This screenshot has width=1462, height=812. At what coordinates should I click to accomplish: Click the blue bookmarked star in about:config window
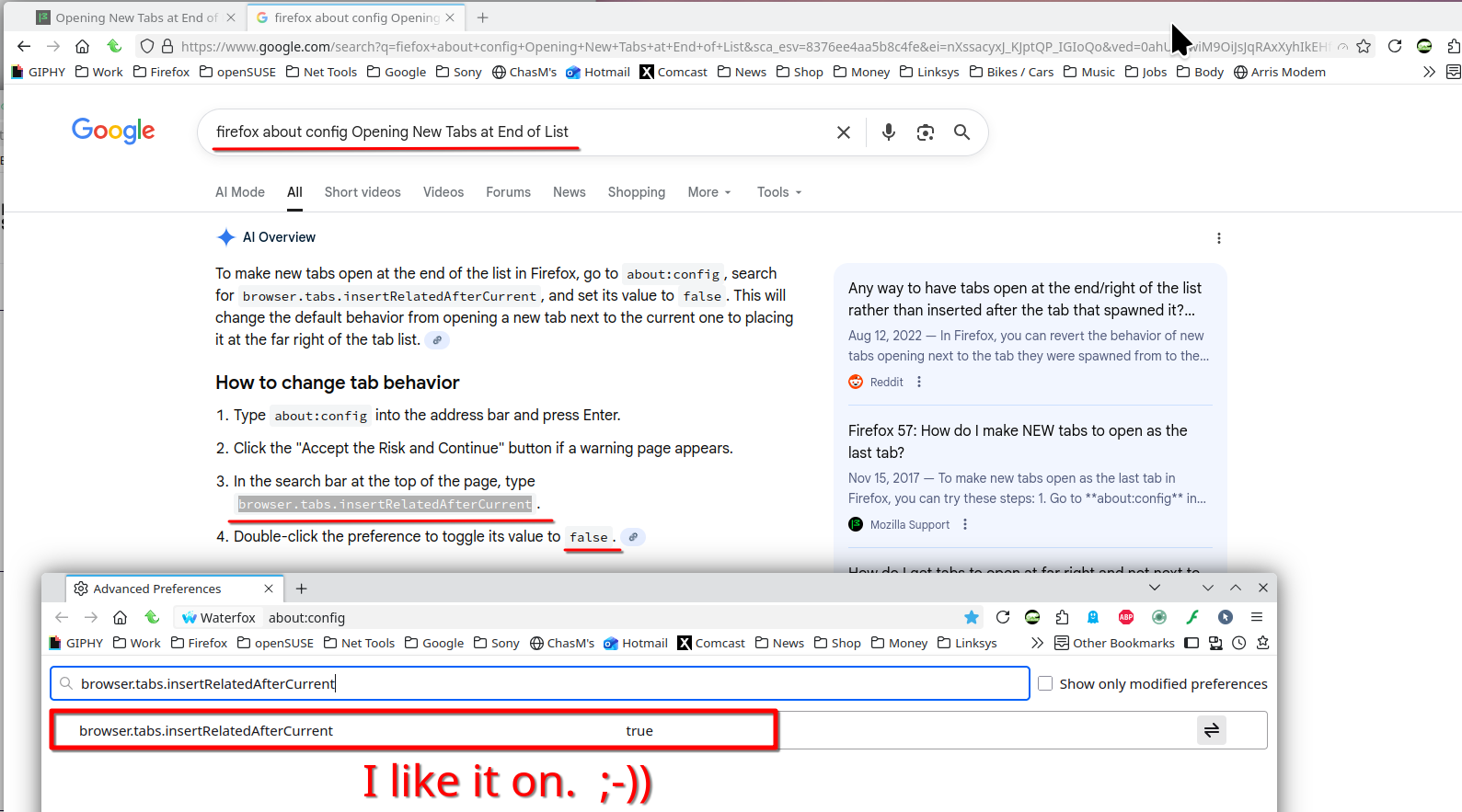(x=972, y=617)
